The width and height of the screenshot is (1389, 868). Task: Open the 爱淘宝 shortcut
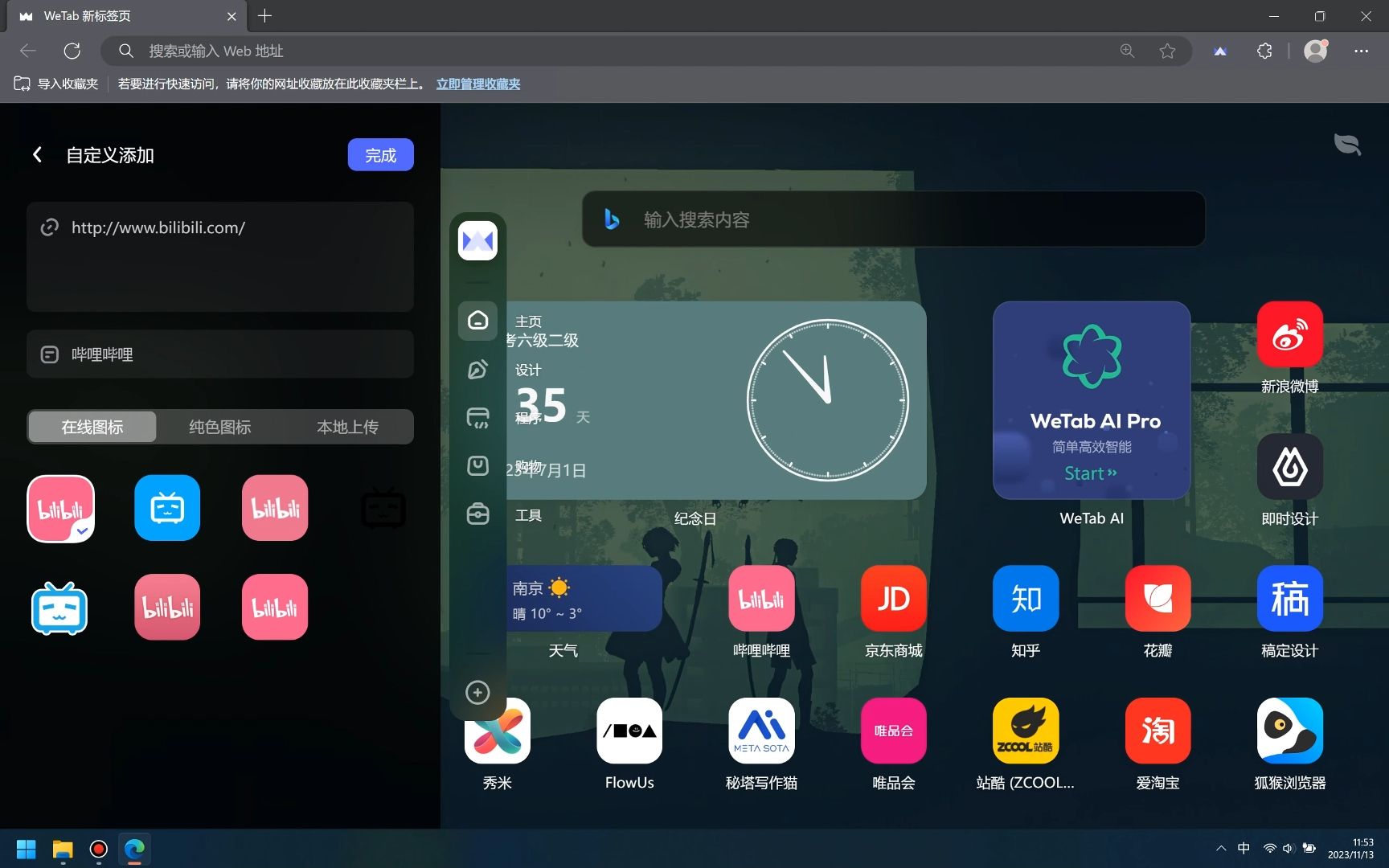[1157, 731]
